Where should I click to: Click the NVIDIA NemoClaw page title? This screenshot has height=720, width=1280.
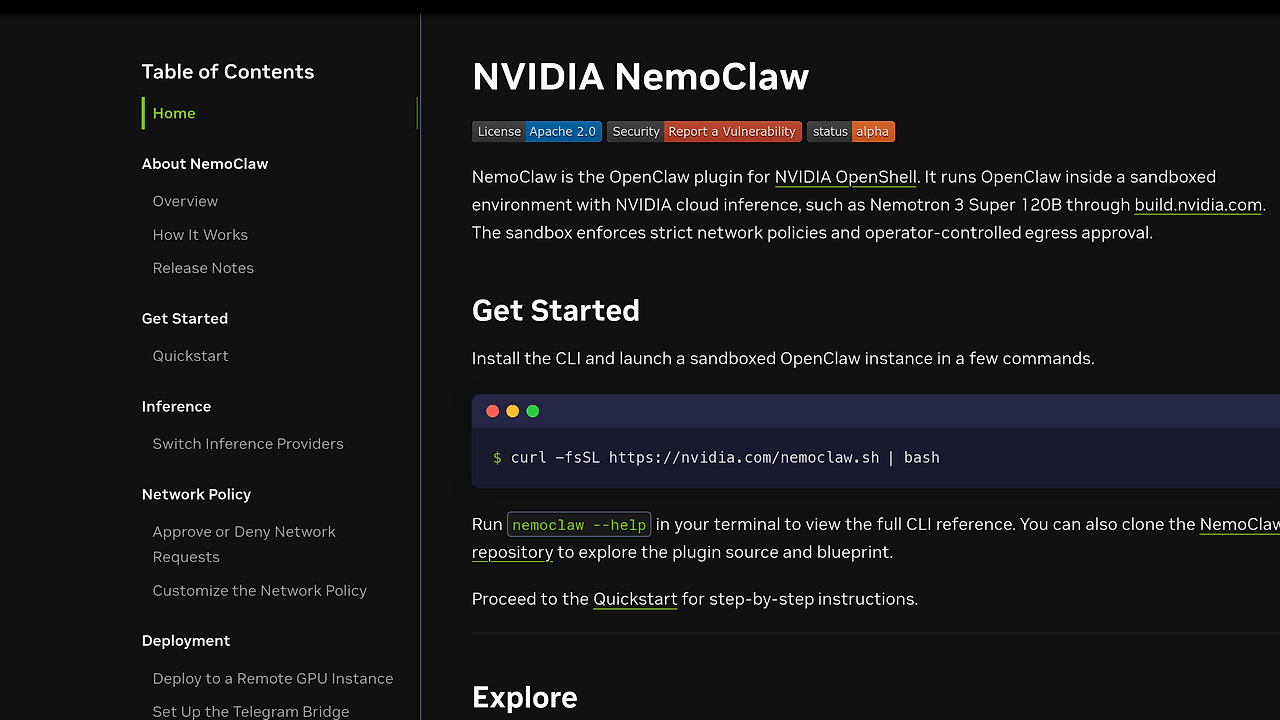pyautogui.click(x=640, y=77)
